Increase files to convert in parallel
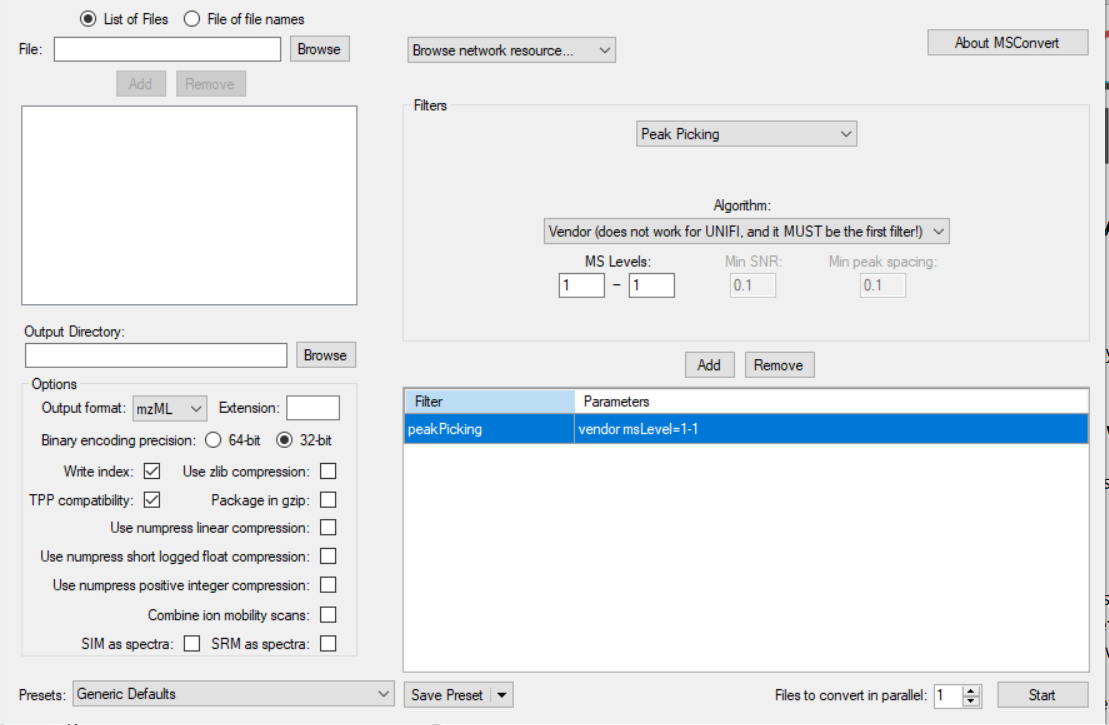Viewport: 1109px width, 725px height. click(x=969, y=689)
